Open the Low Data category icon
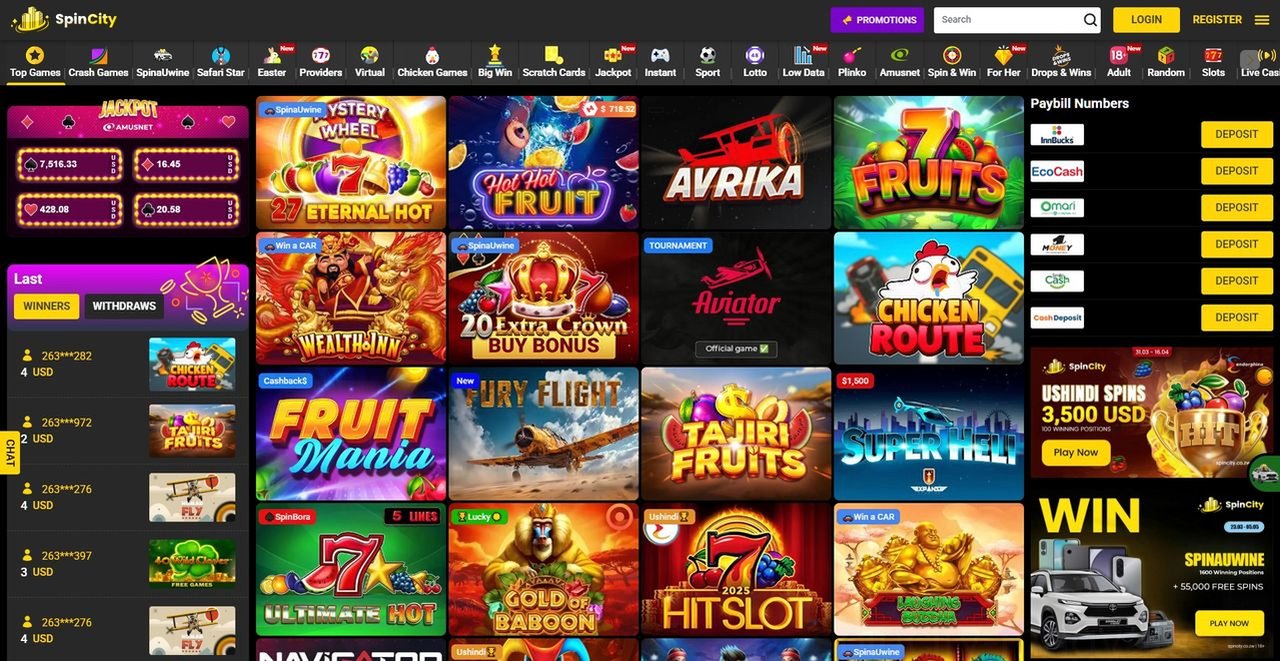This screenshot has width=1280, height=661. tap(803, 55)
